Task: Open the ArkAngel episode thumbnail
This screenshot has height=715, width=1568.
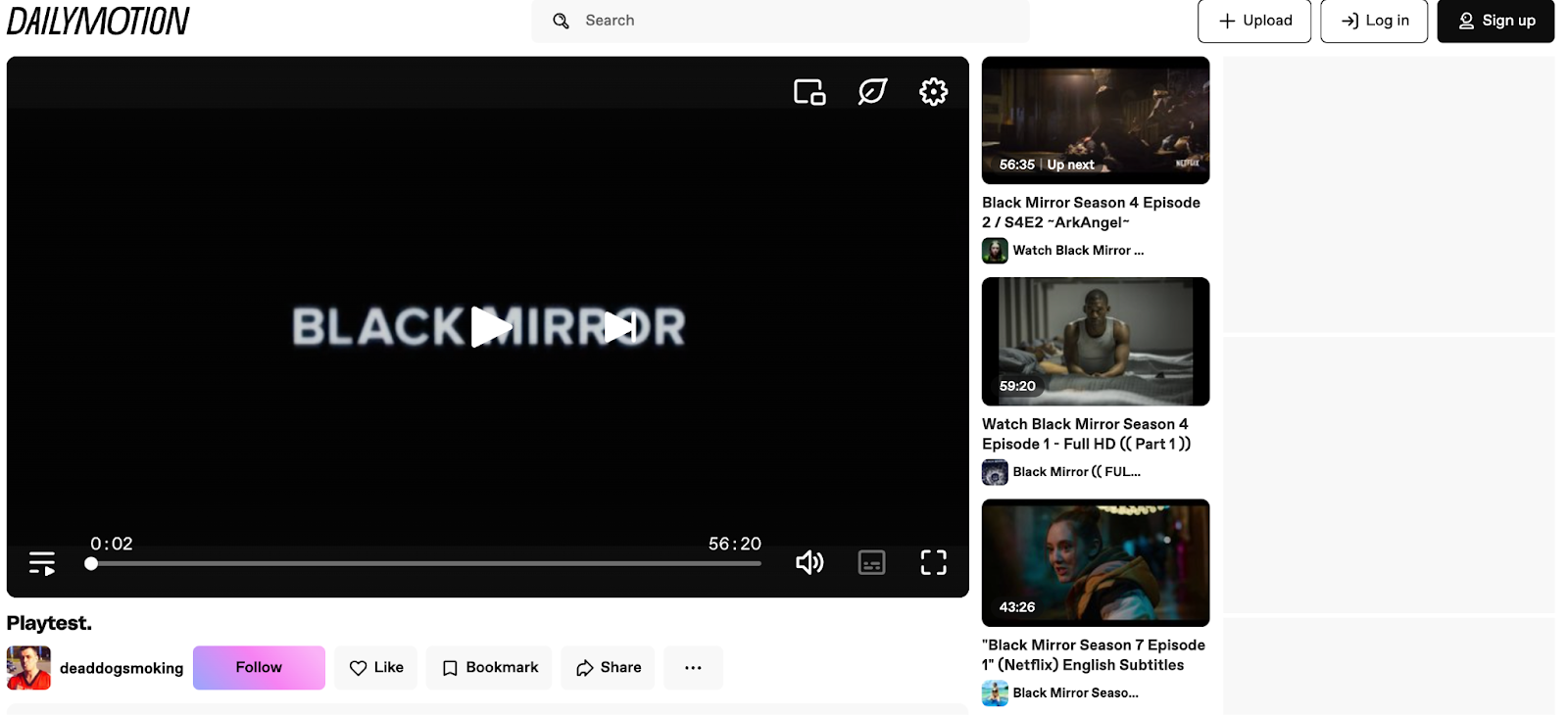Action: coord(1096,120)
